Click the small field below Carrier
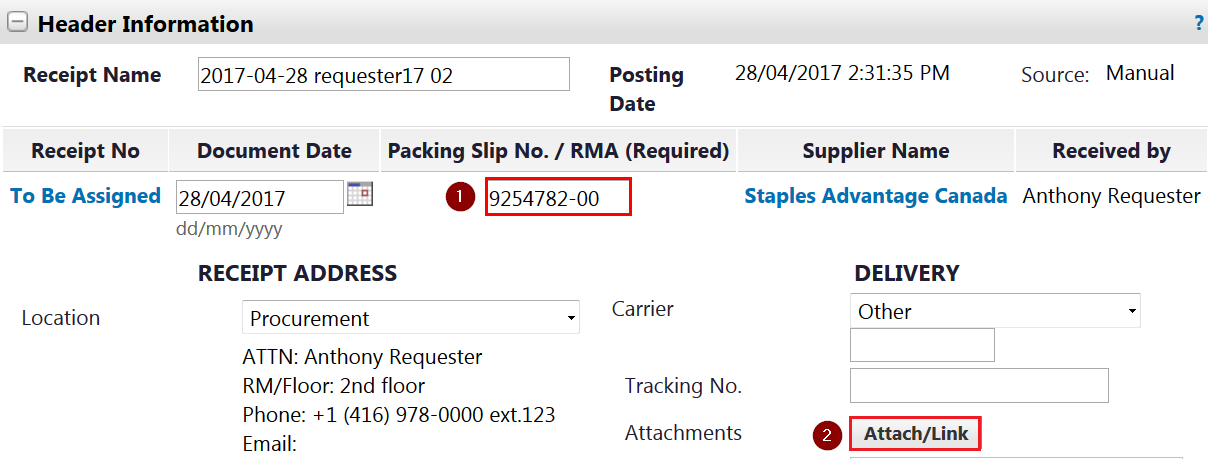The image size is (1208, 459). point(922,345)
